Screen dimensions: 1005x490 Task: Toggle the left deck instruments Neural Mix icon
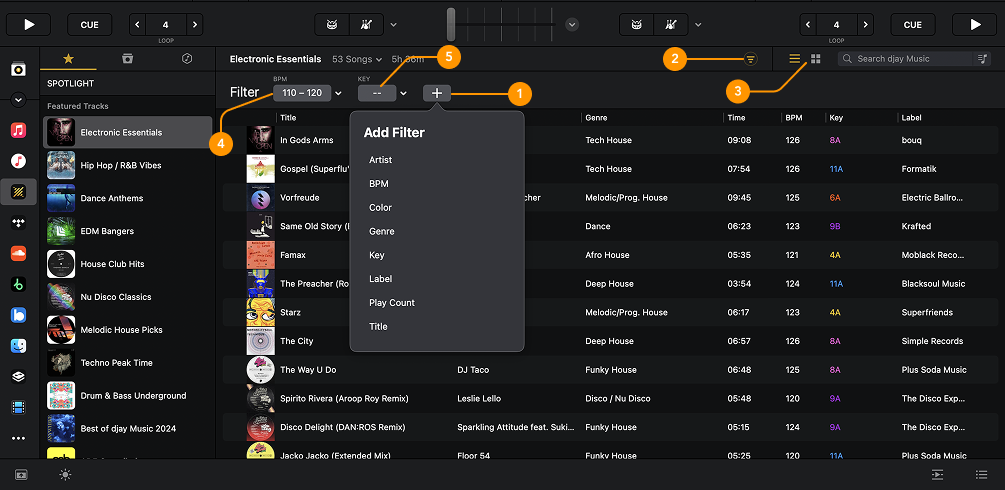367,25
